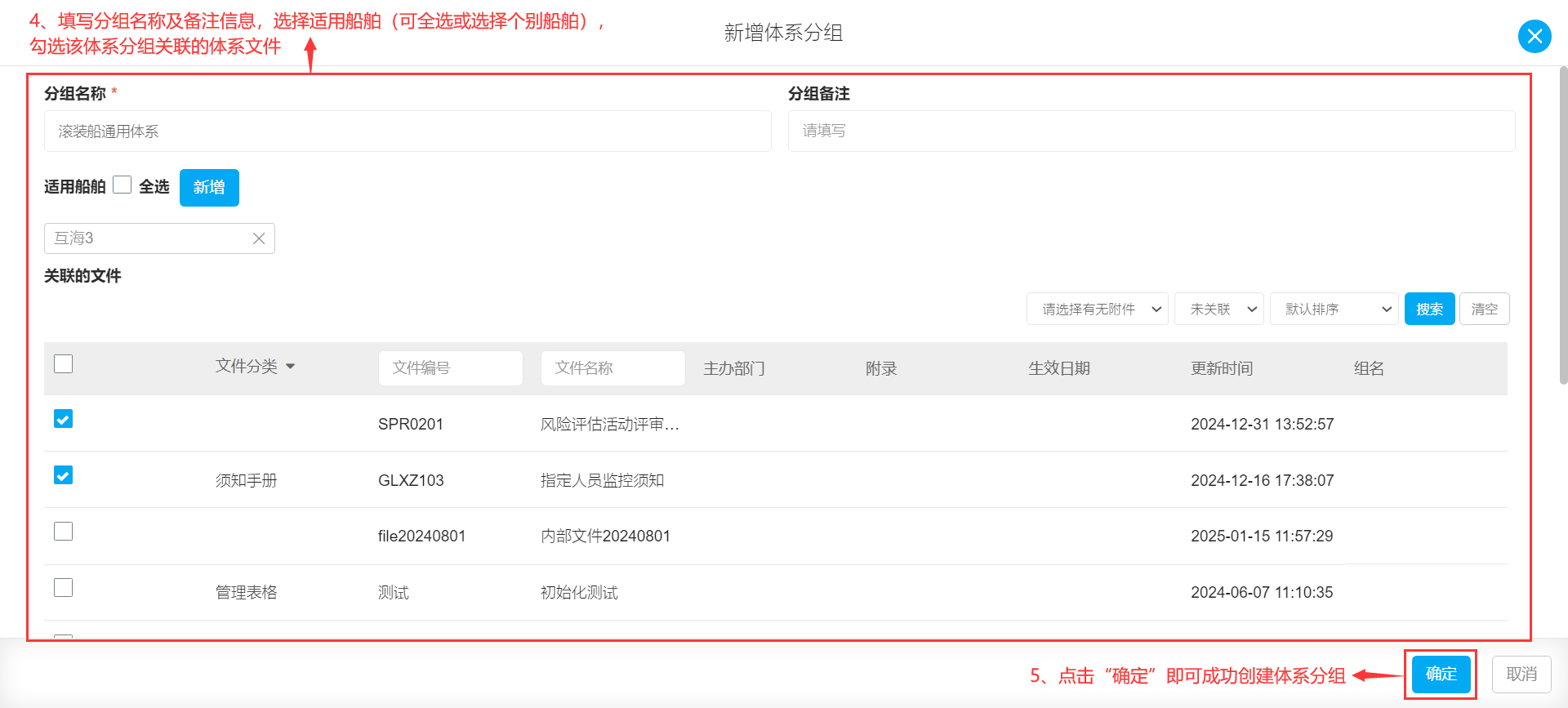Tick the header select-all files checkbox

(63, 363)
